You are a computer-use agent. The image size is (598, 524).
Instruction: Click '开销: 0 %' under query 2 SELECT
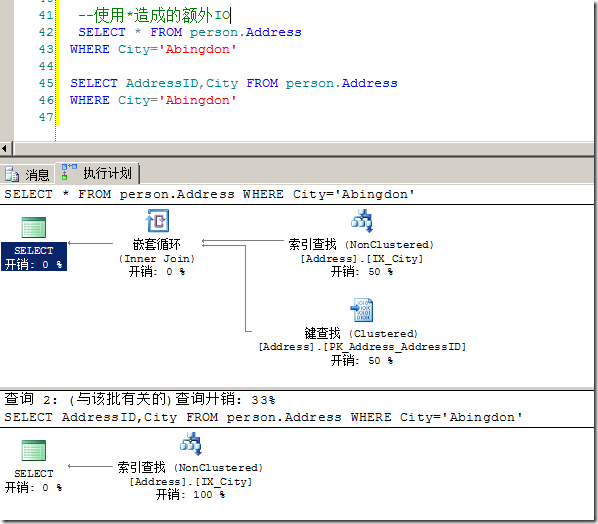click(34, 487)
